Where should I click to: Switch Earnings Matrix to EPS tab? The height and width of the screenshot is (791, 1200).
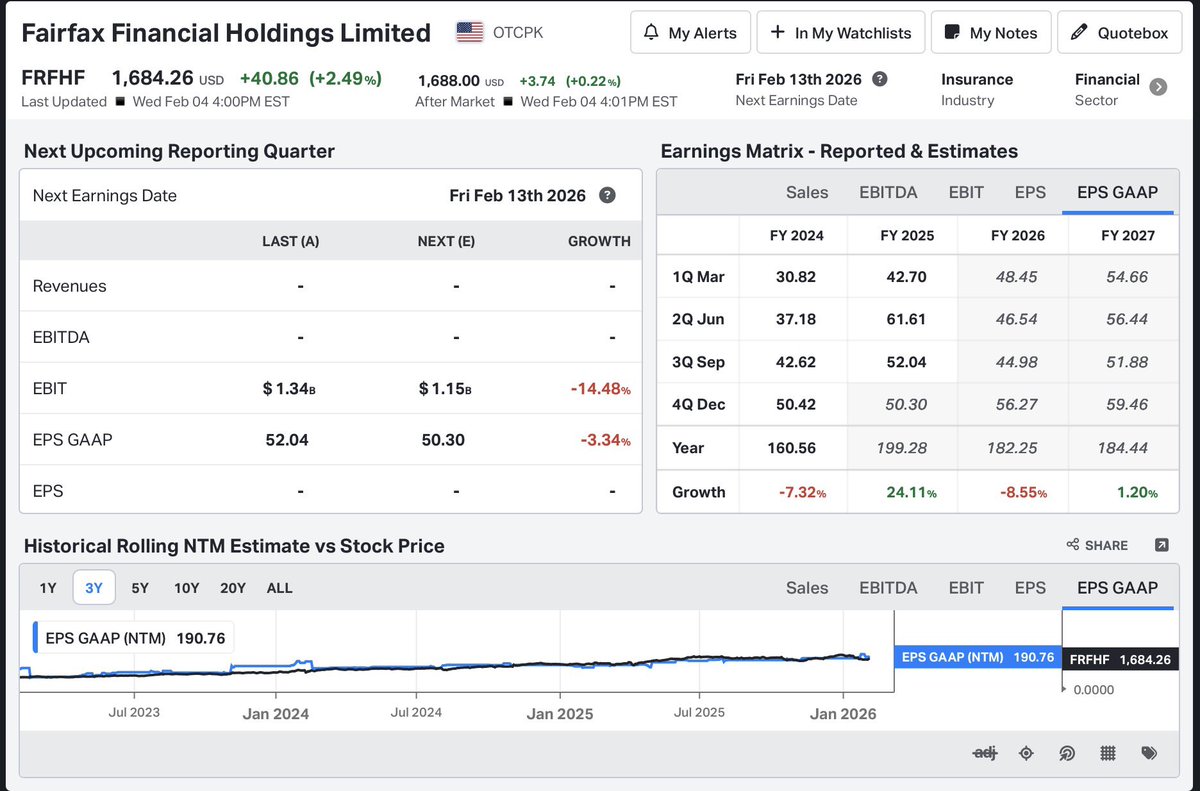tap(1030, 192)
